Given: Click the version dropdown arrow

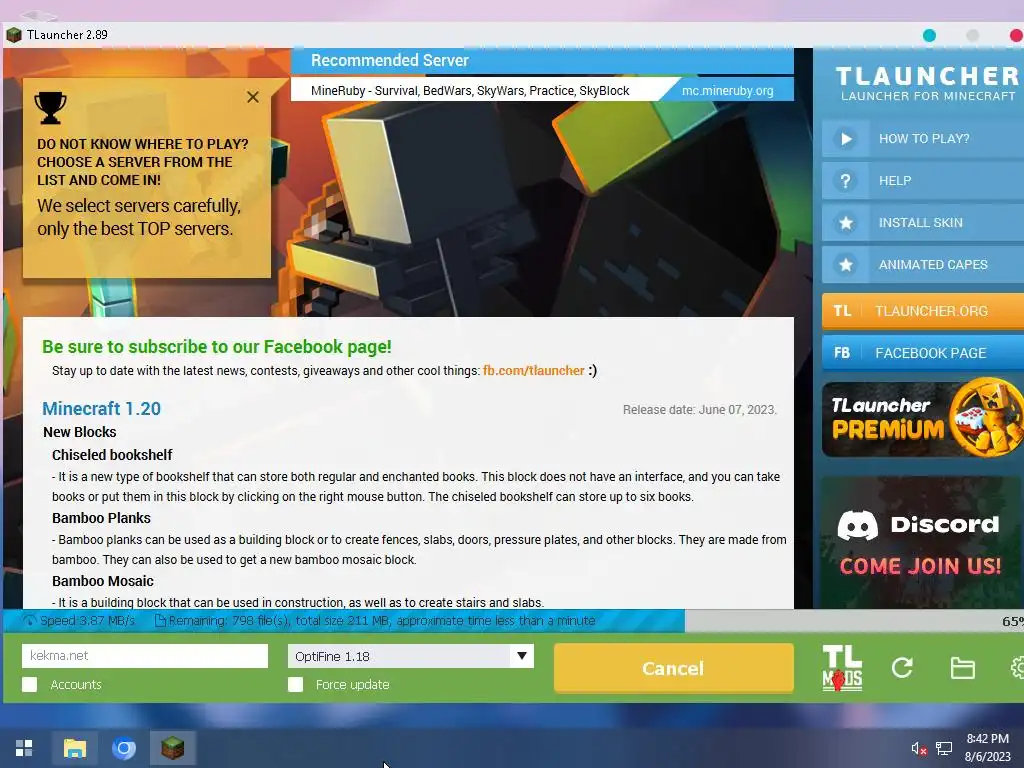Looking at the screenshot, I should (x=522, y=656).
